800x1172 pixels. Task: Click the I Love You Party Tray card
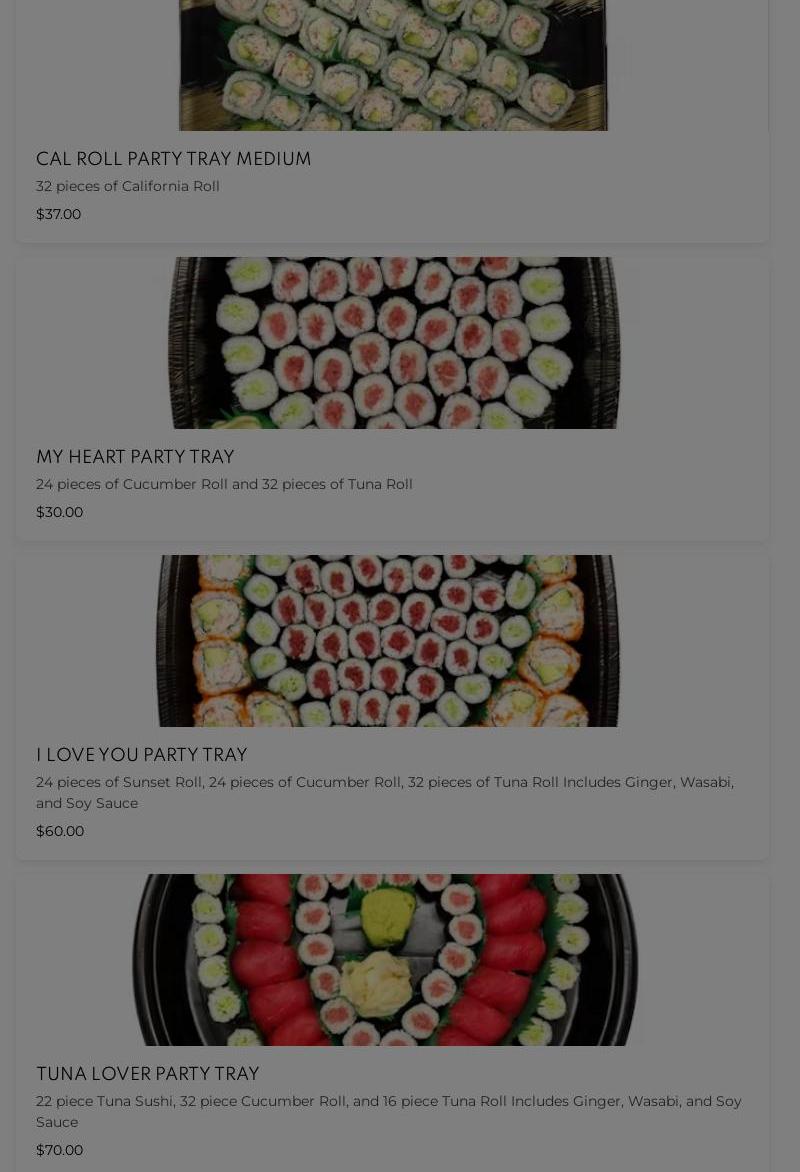point(393,707)
